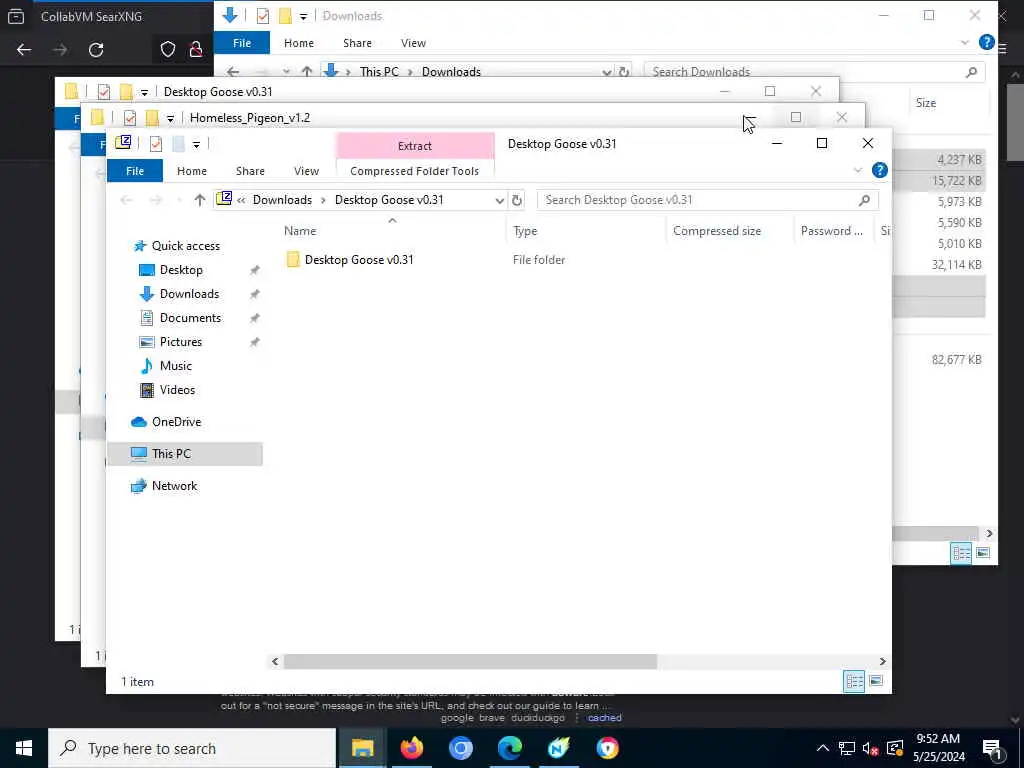This screenshot has height=768, width=1024.
Task: Click This PC breadcrumb in Downloads window
Action: [379, 72]
